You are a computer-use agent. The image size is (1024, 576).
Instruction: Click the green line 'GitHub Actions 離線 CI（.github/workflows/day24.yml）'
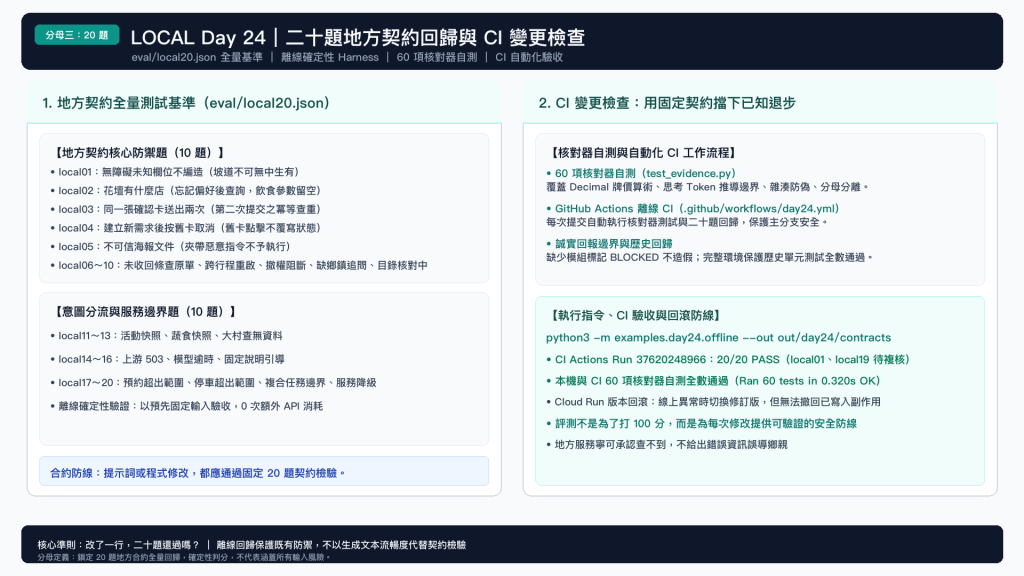click(x=692, y=209)
